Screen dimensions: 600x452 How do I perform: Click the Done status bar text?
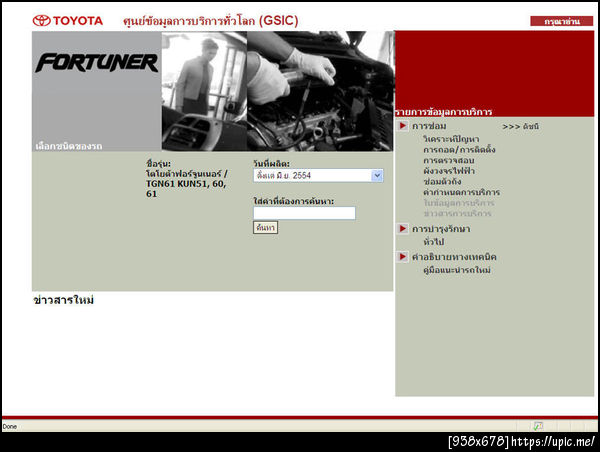[x=10, y=426]
